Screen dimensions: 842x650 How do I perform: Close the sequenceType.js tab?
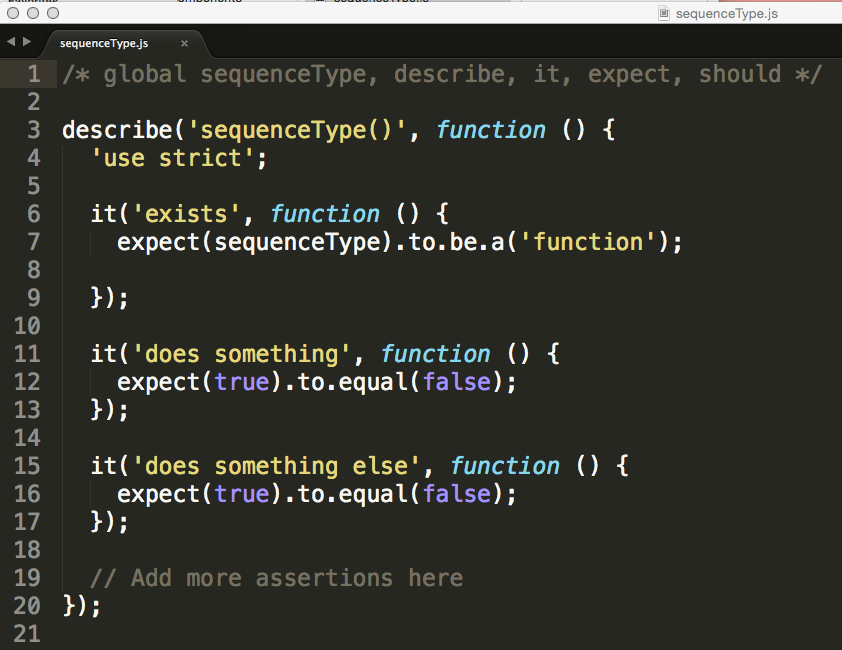point(184,43)
